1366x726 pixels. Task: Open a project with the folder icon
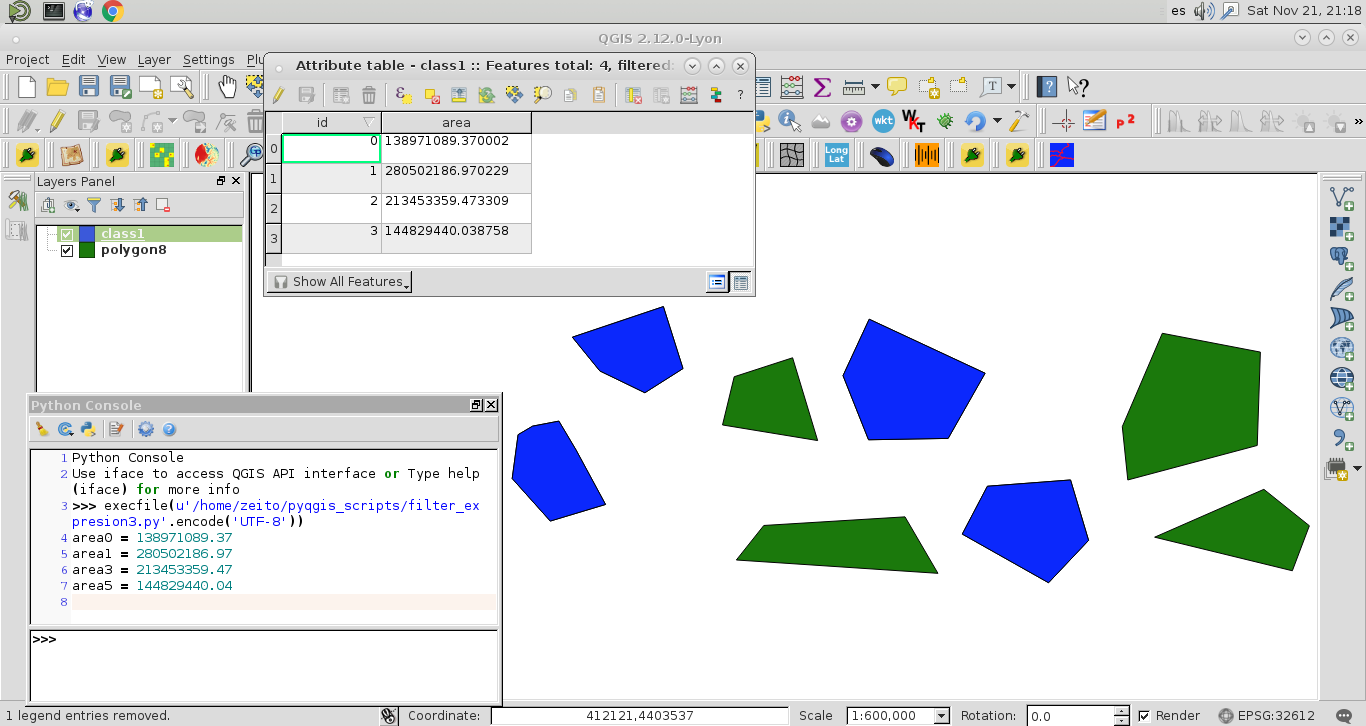57,87
